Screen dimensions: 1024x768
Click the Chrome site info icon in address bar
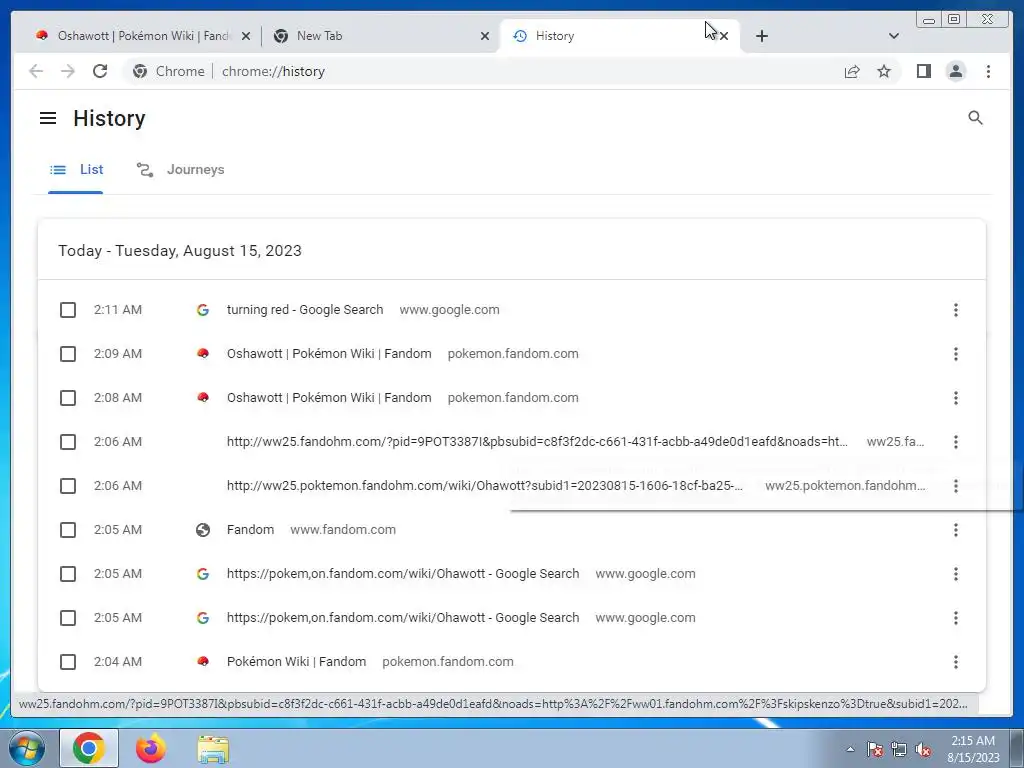(x=140, y=71)
